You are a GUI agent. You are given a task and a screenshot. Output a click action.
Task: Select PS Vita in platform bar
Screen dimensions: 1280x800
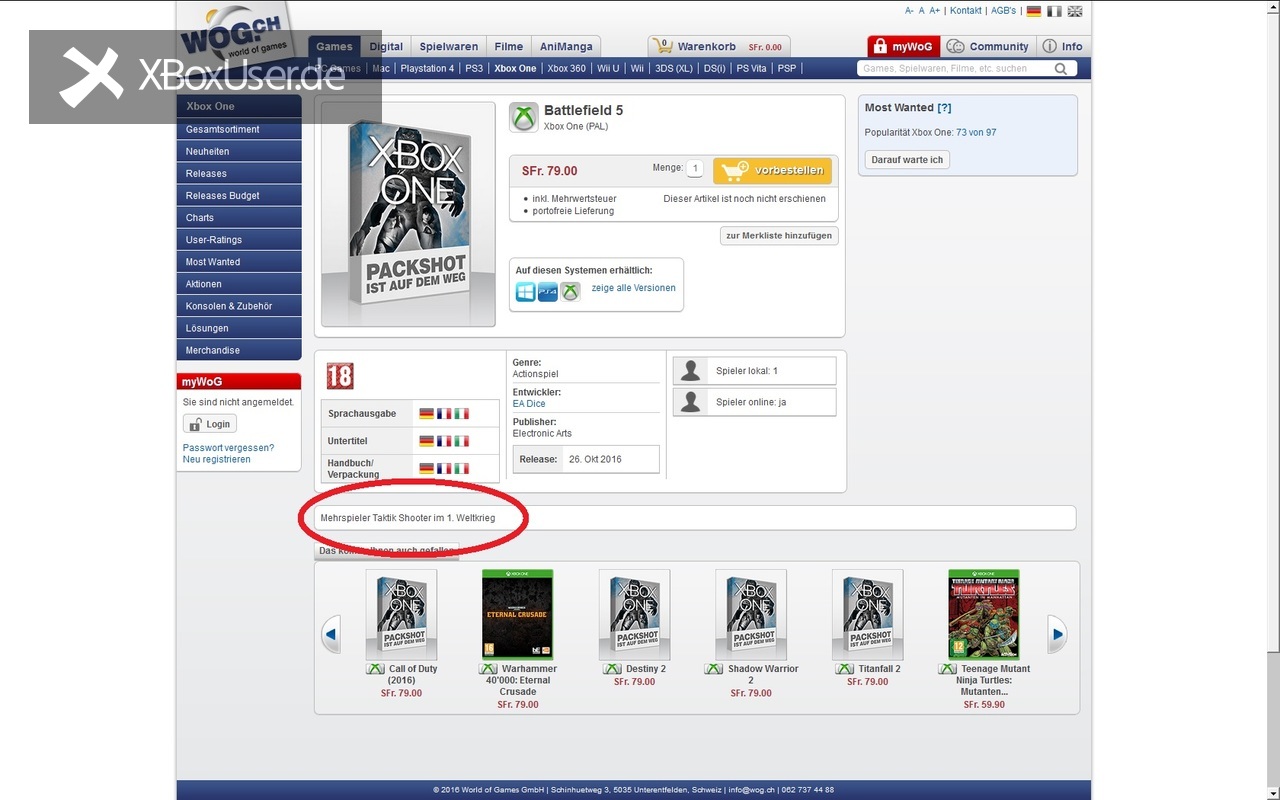[x=751, y=69]
